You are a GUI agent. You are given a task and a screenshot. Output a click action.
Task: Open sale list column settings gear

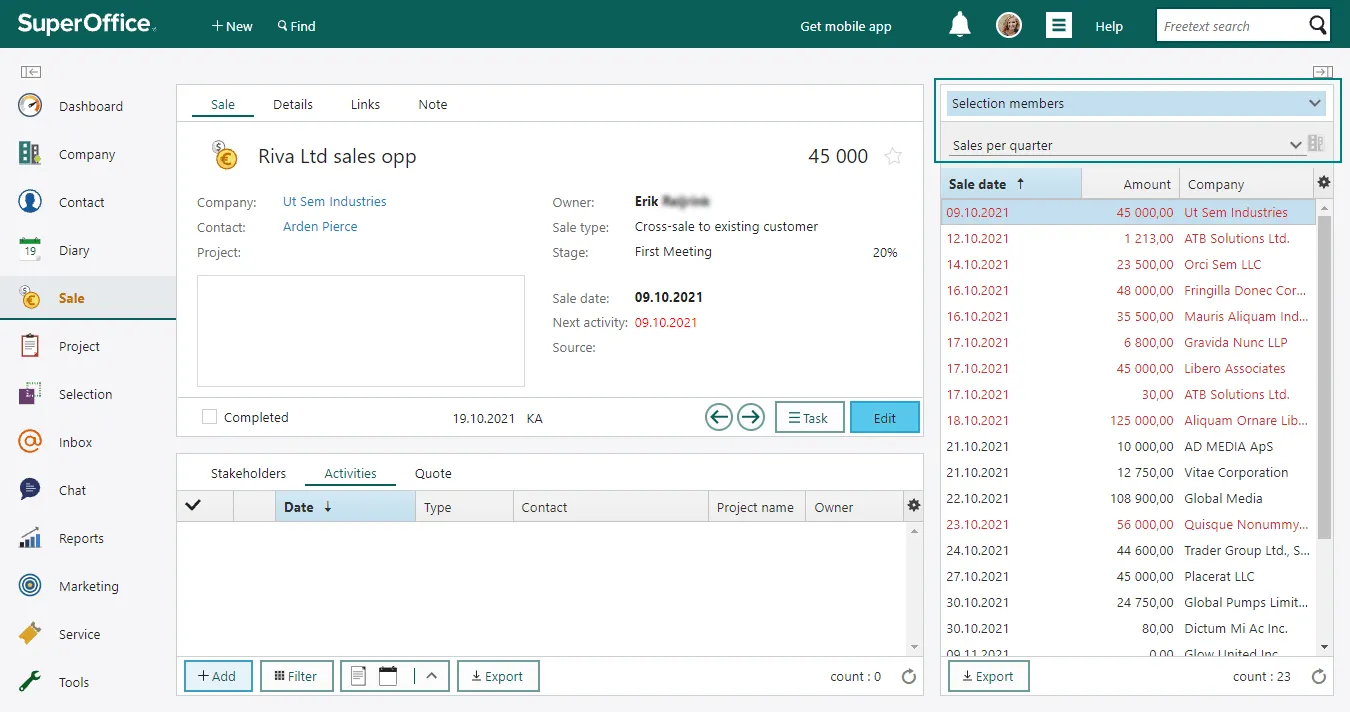pyautogui.click(x=1324, y=183)
